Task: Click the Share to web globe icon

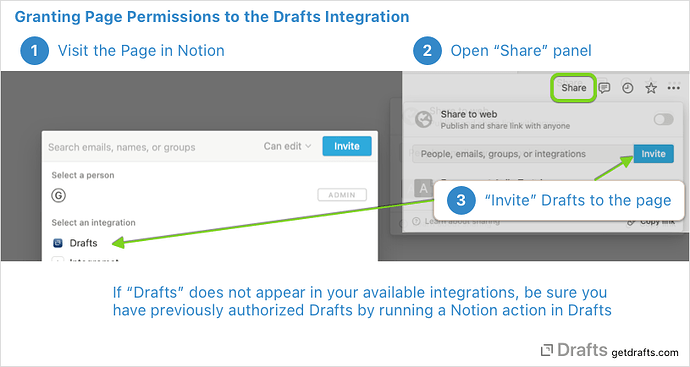Action: click(423, 119)
